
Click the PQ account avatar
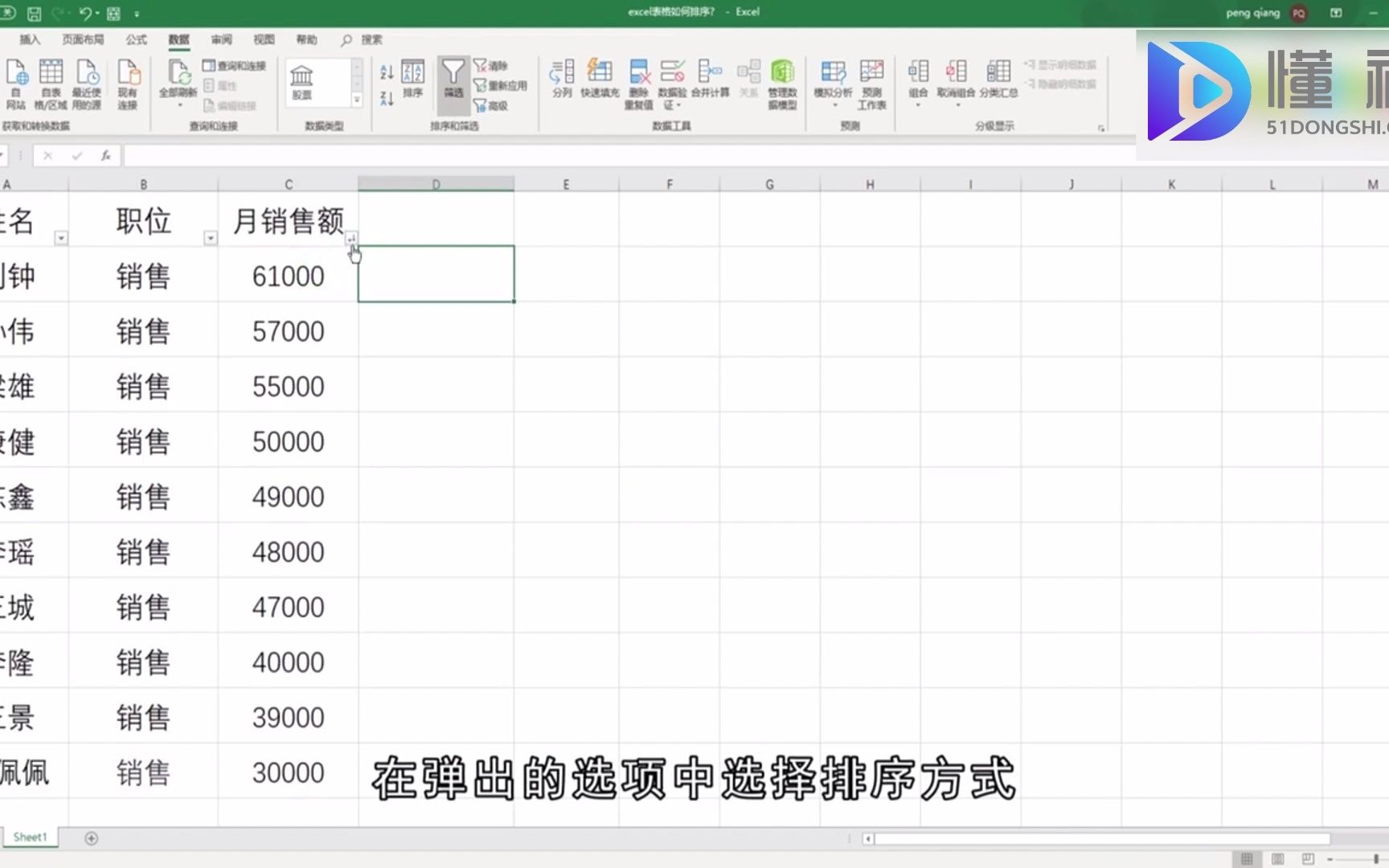click(x=1299, y=13)
